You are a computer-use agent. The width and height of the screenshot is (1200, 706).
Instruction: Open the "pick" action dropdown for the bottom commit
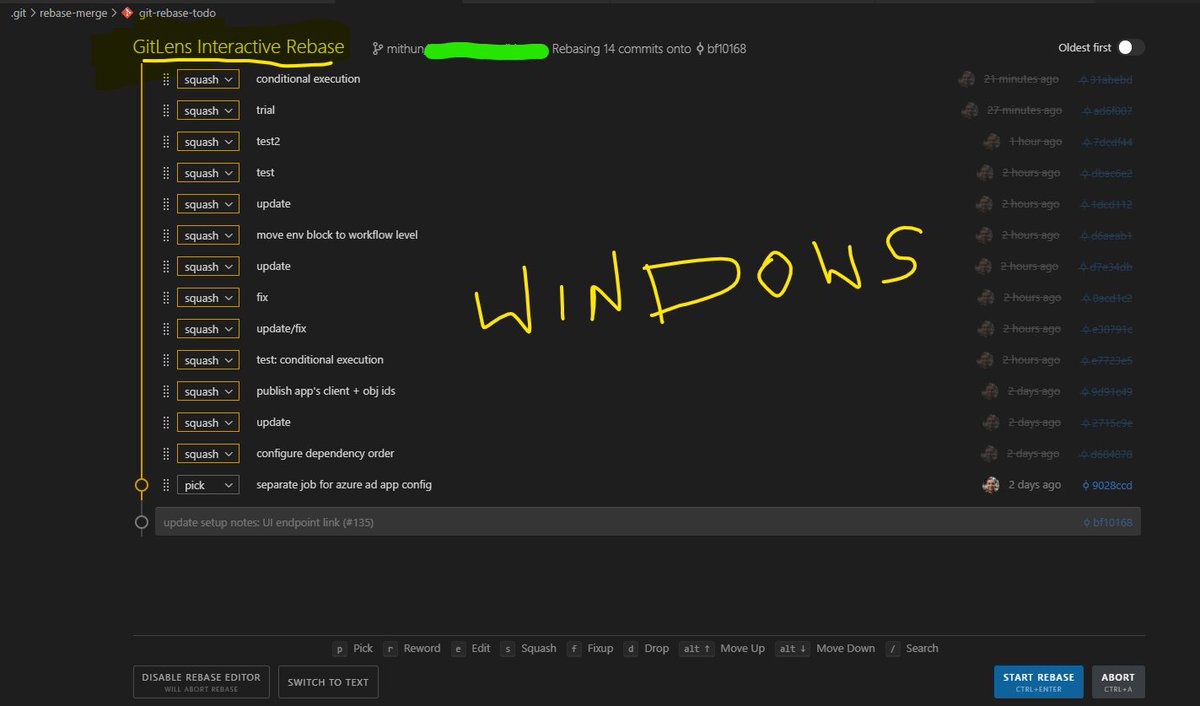point(208,484)
